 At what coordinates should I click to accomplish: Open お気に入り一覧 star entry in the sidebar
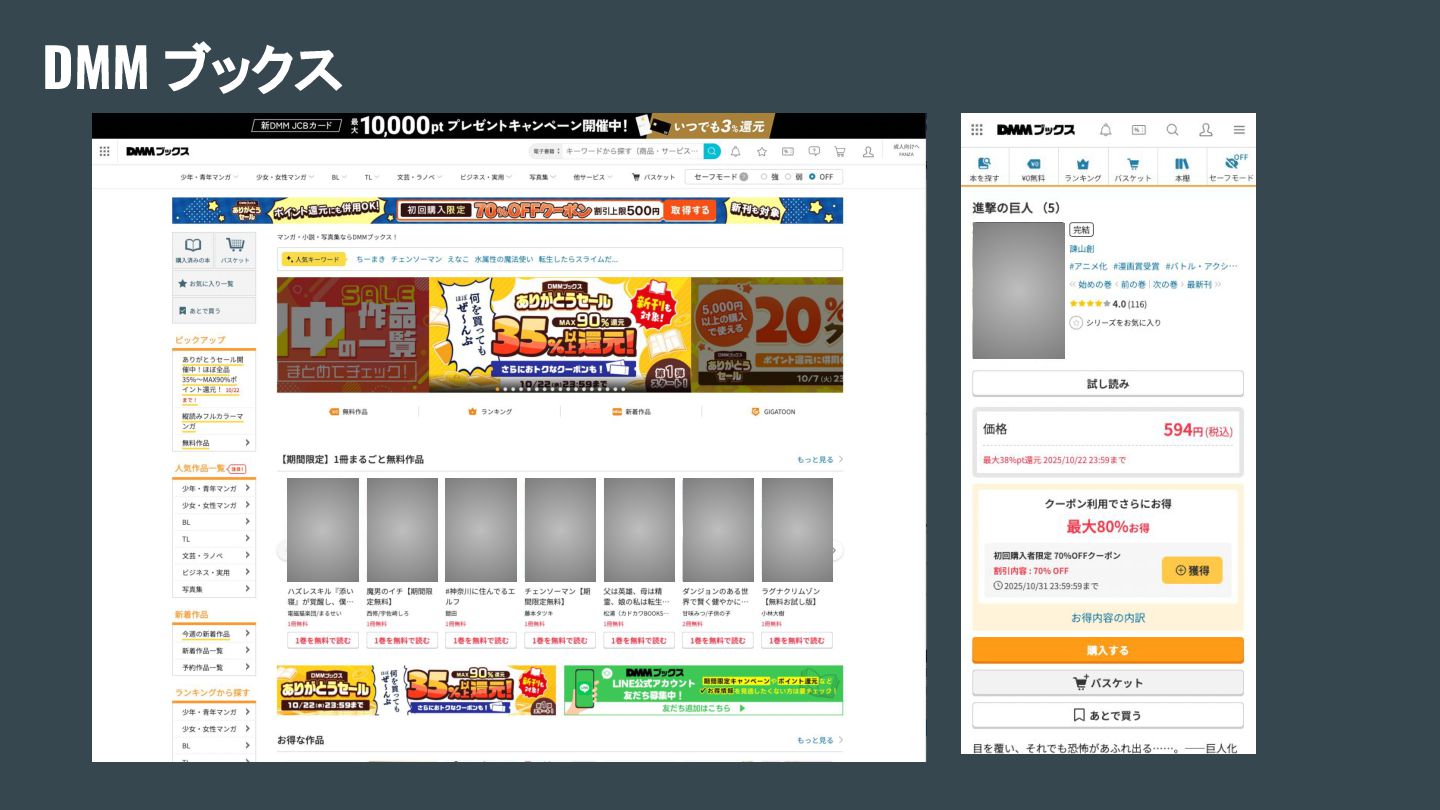[214, 283]
